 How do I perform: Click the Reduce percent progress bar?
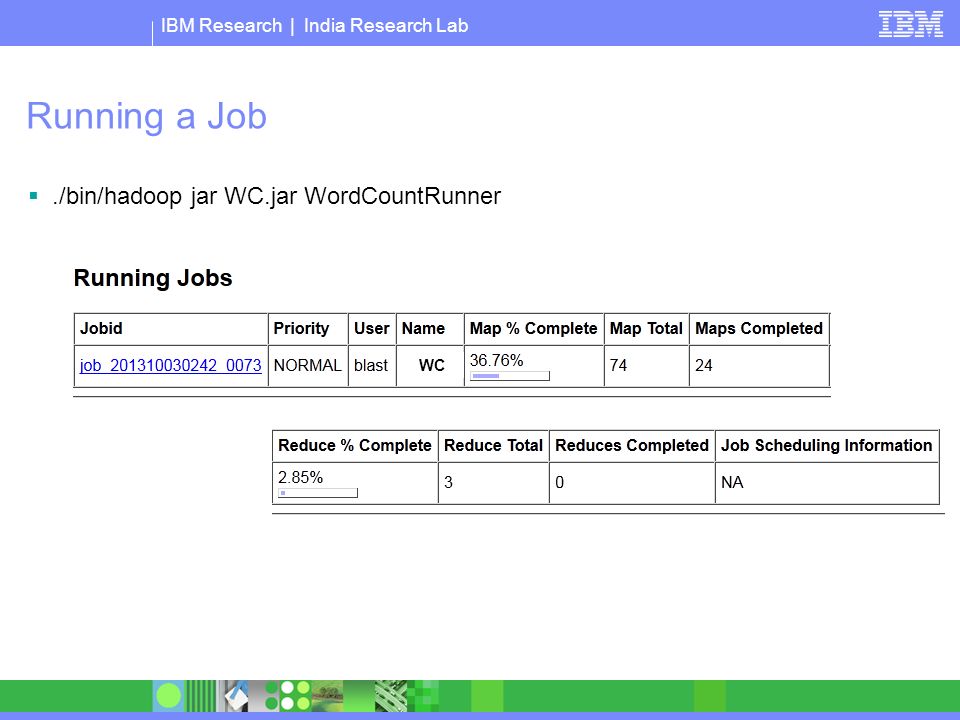point(318,493)
